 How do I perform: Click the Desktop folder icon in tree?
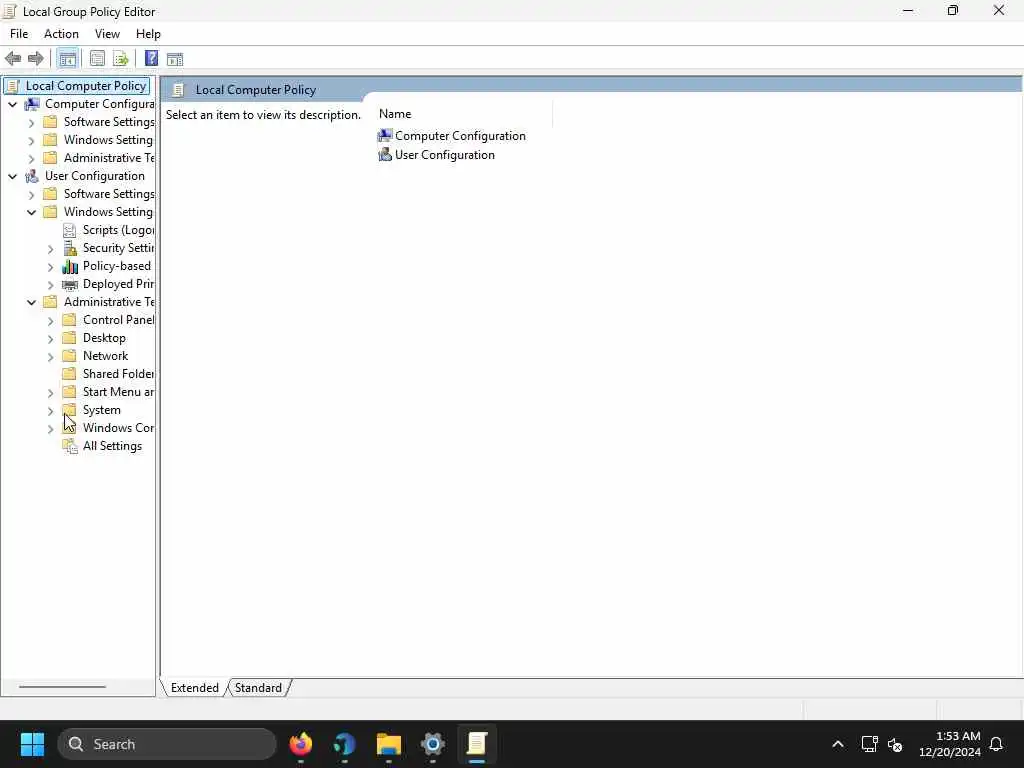(x=69, y=338)
